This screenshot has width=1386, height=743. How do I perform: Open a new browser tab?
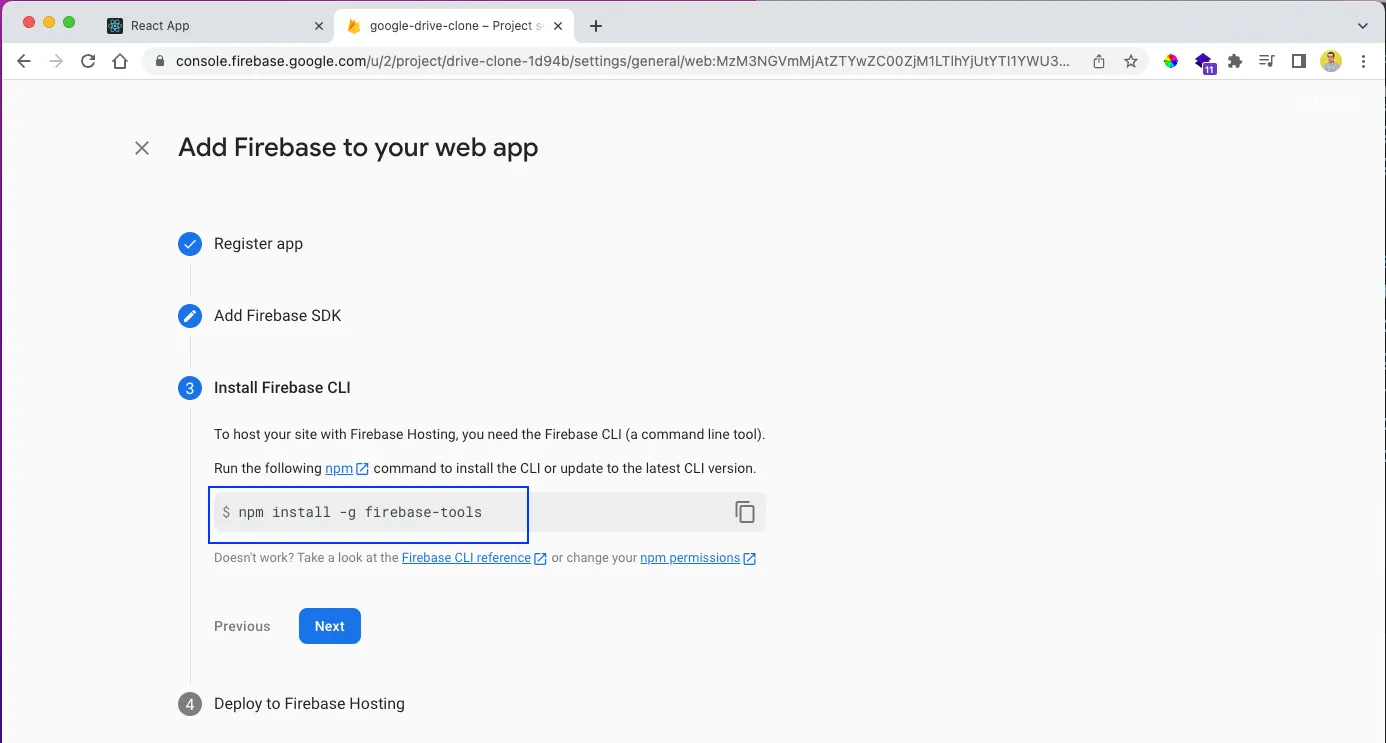point(596,26)
